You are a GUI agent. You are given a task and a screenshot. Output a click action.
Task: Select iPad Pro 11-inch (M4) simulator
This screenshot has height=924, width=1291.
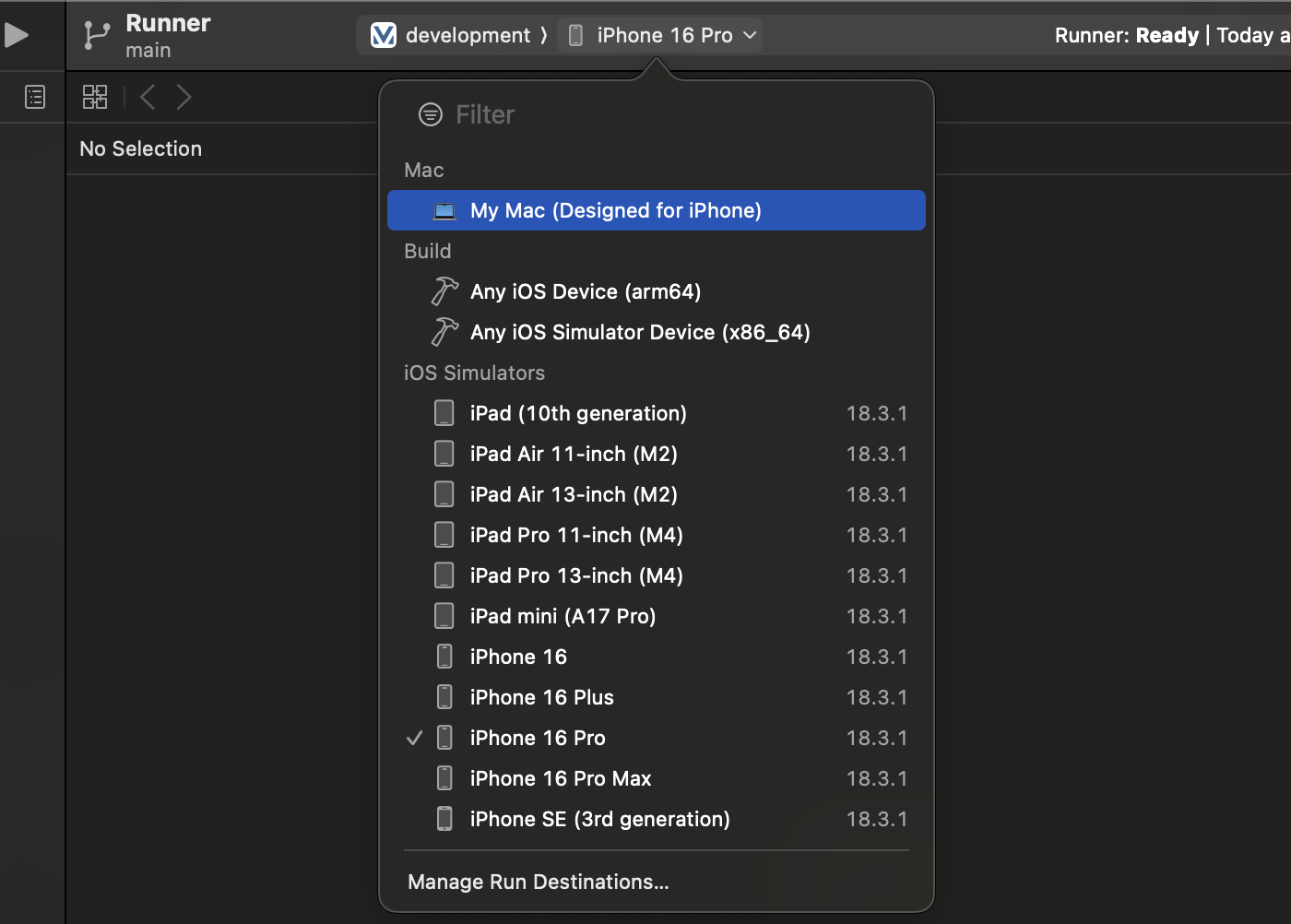click(x=657, y=535)
